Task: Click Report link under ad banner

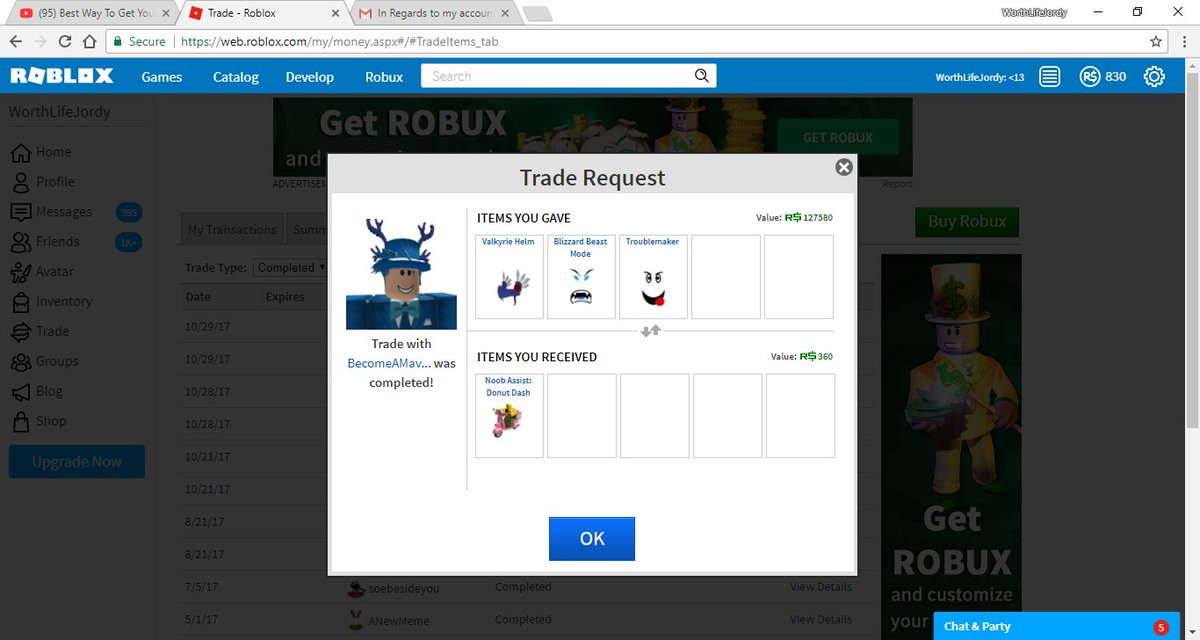Action: coord(897,184)
